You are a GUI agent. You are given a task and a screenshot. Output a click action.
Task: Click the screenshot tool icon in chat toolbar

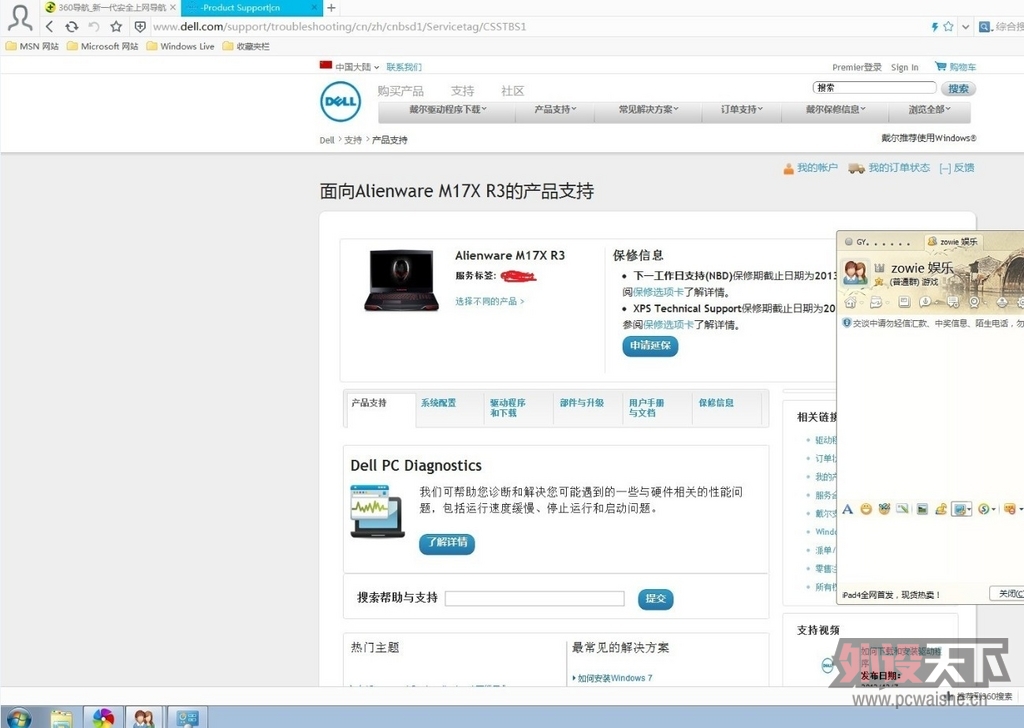(960, 509)
